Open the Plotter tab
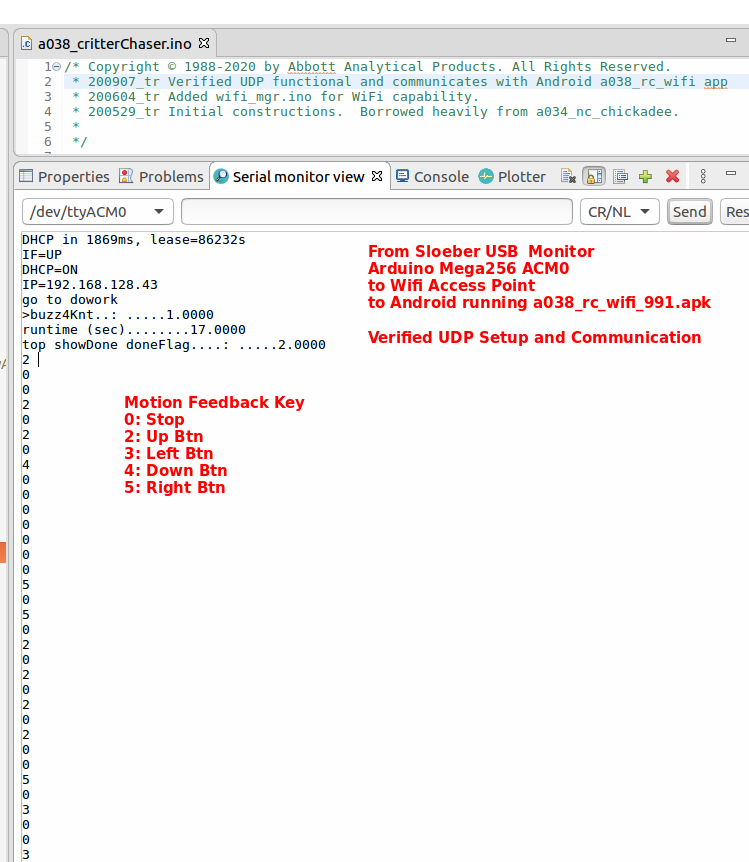 coord(512,176)
